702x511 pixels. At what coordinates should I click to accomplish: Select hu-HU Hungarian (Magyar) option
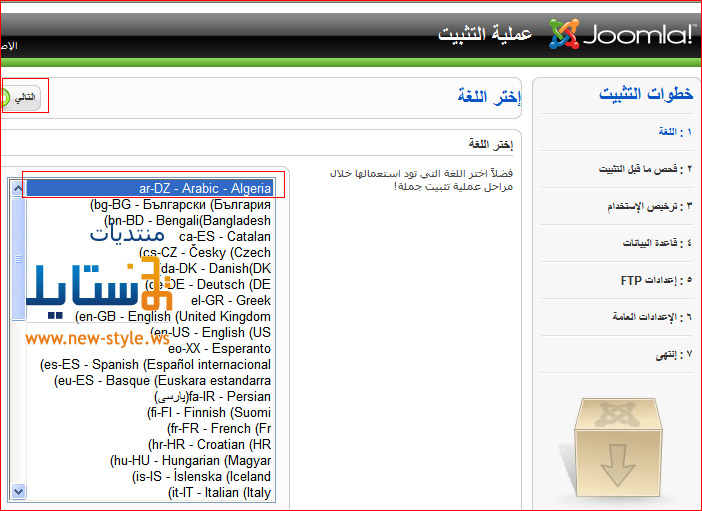pos(149,460)
